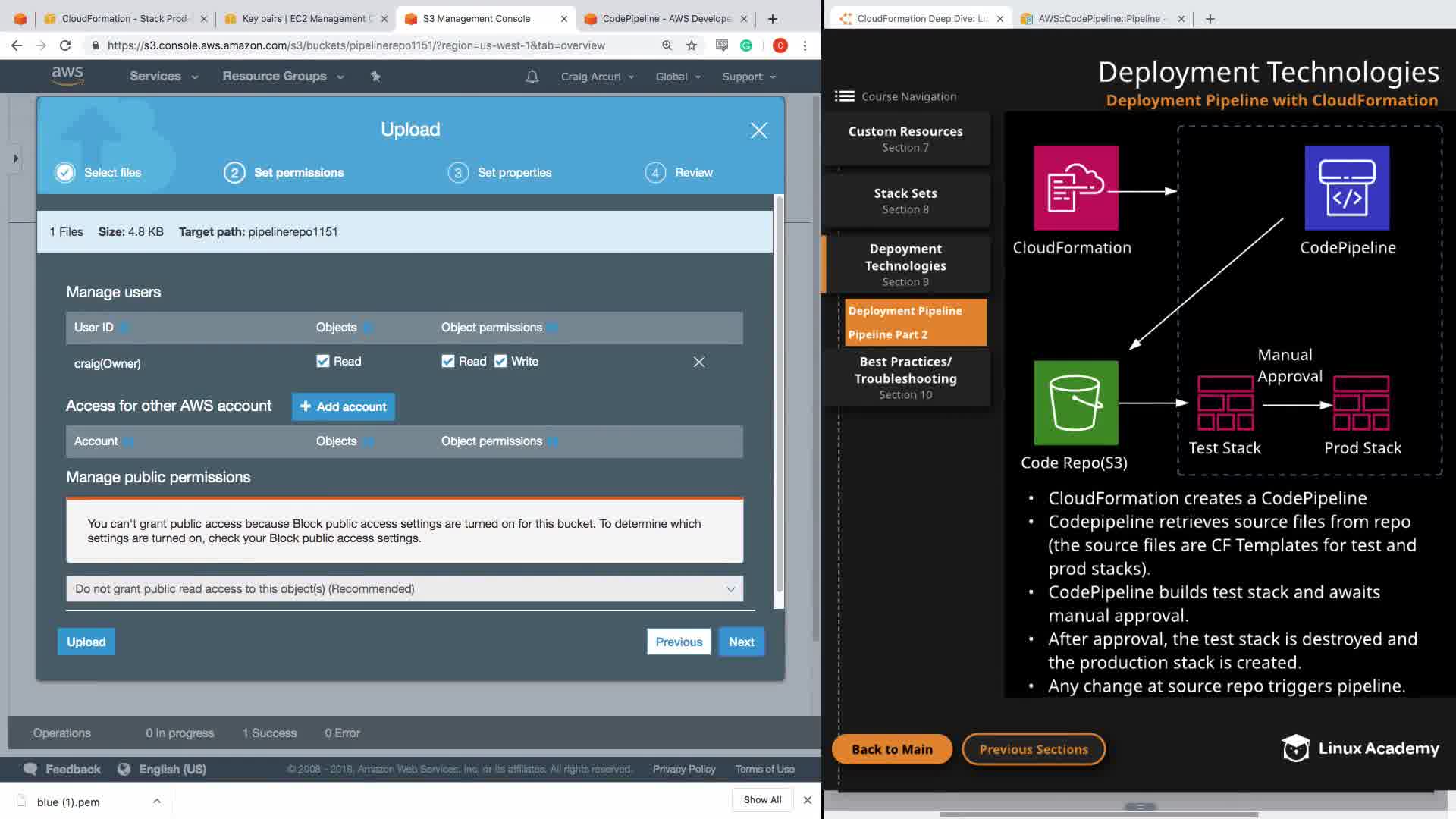
Task: Click the browser reload icon
Action: coord(65,45)
